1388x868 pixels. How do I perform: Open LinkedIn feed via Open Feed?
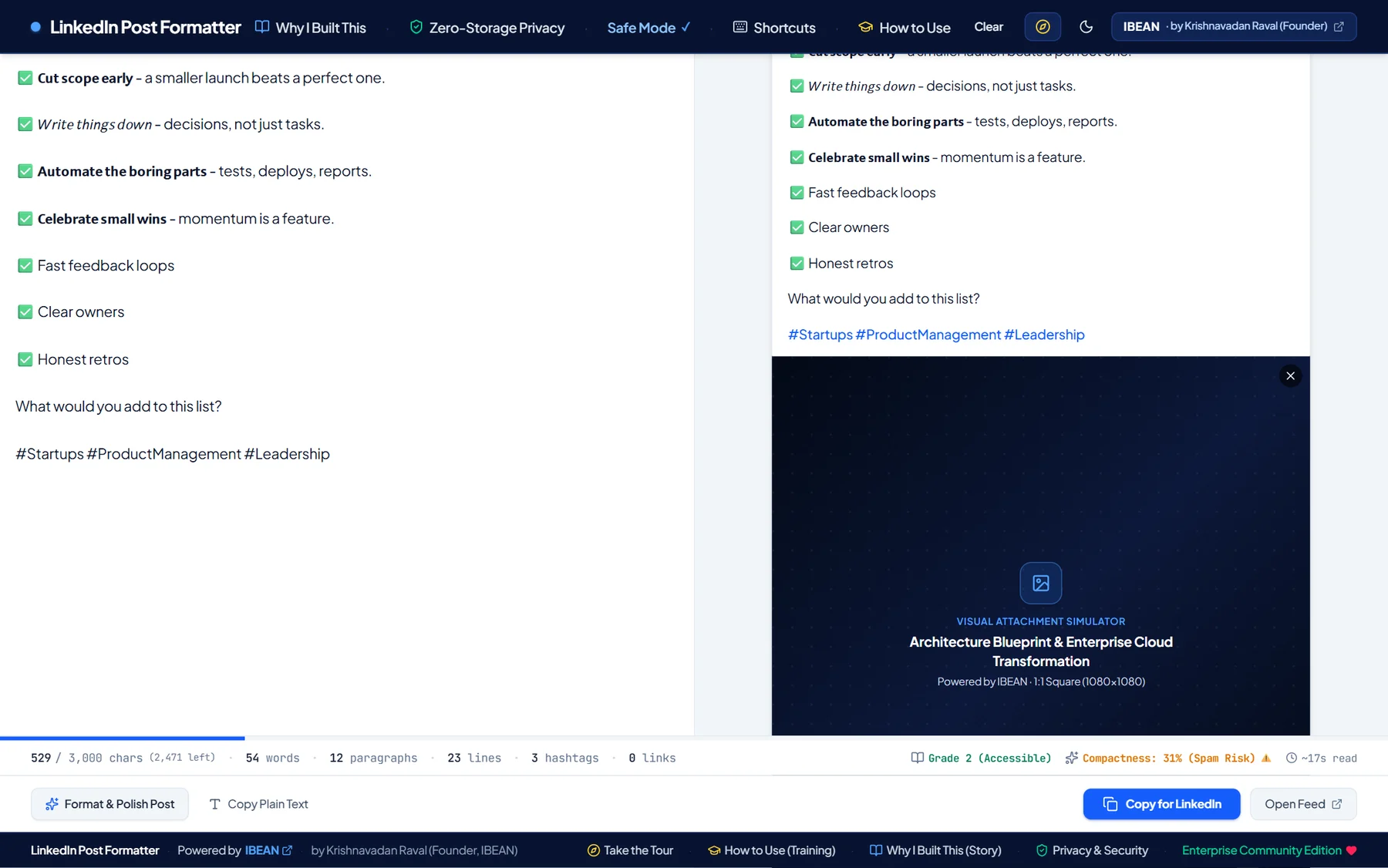[1303, 804]
